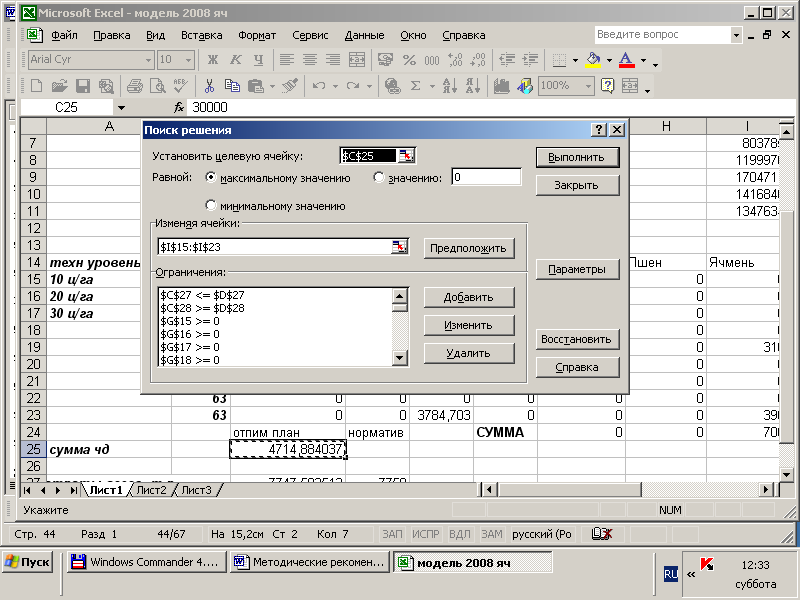Open the font name Arial Cyr dropdown
Viewport: 800px width, 600px height.
click(x=148, y=60)
